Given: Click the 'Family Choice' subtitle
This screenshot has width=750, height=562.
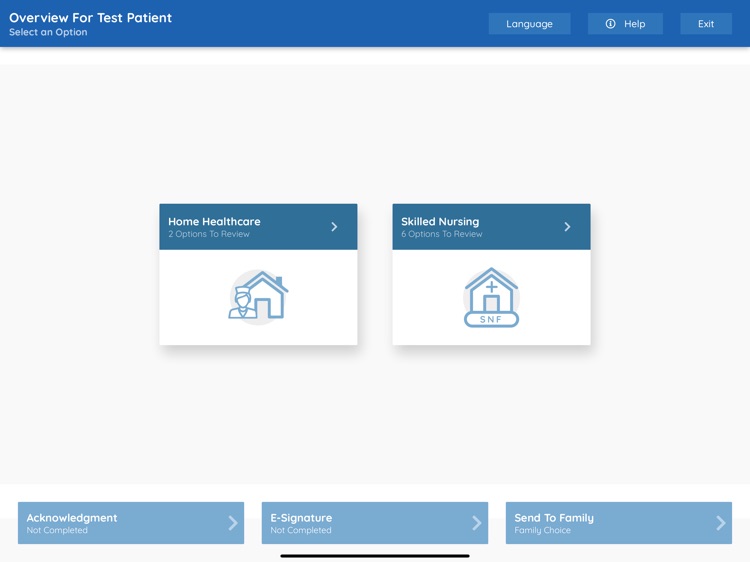Looking at the screenshot, I should (x=542, y=530).
